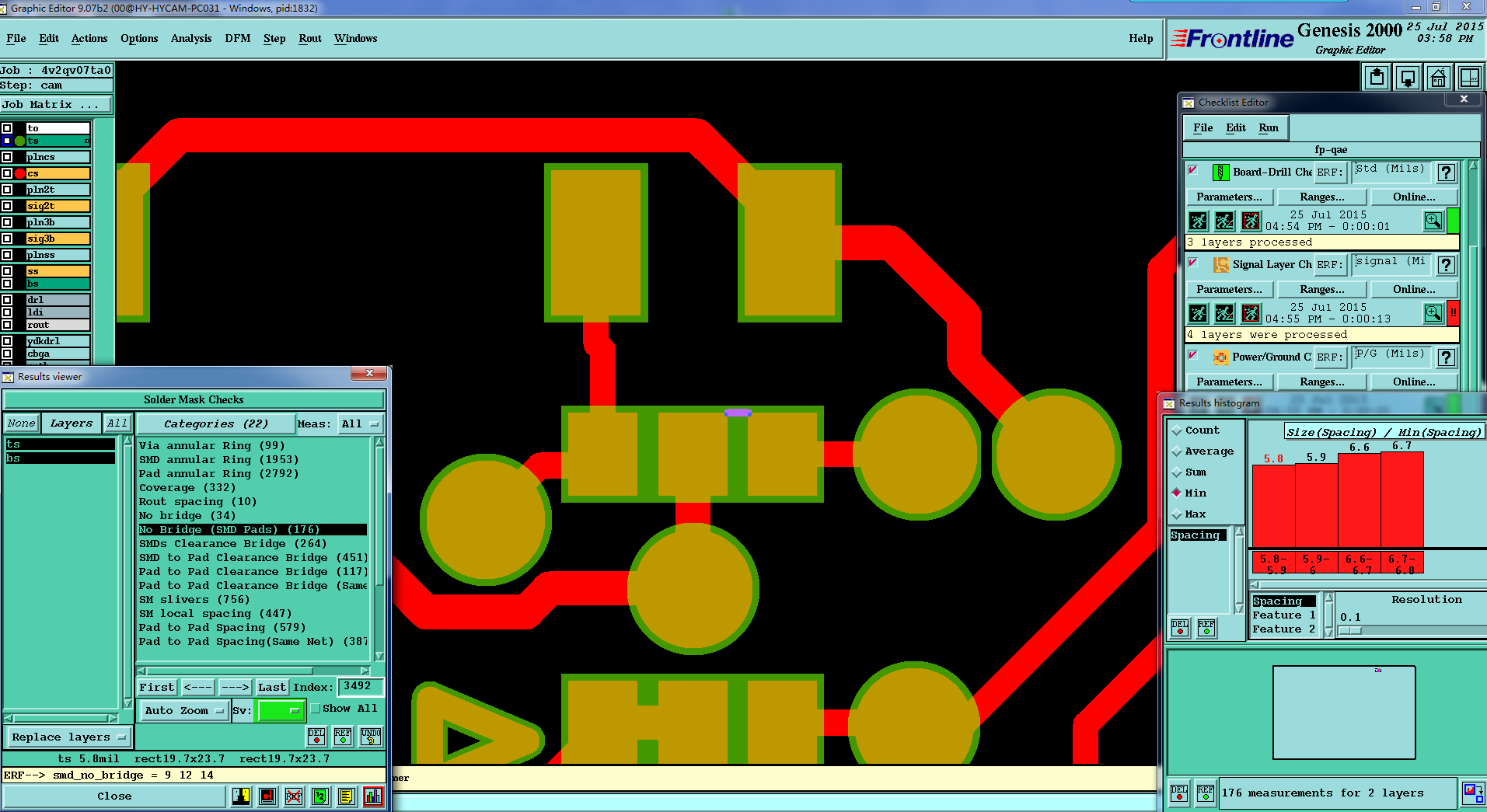The image size is (1487, 812).
Task: Open the Job Matrix ... button
Action: (56, 104)
